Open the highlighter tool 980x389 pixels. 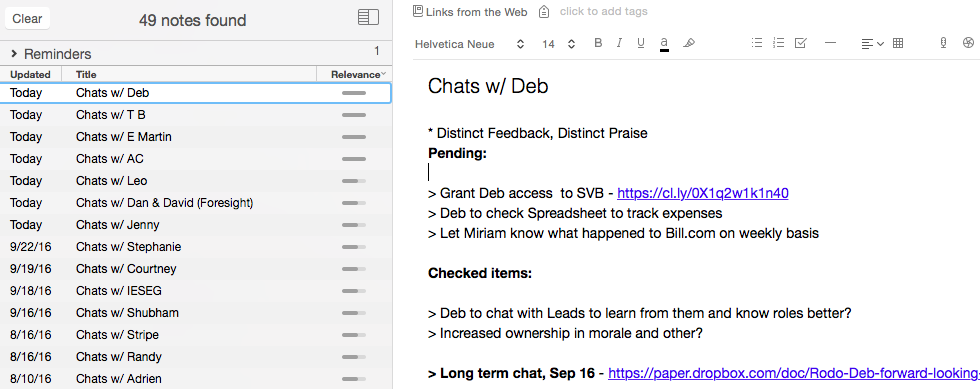(689, 43)
